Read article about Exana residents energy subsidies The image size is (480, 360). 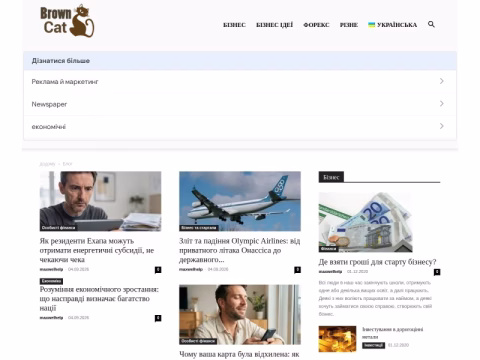coord(97,250)
